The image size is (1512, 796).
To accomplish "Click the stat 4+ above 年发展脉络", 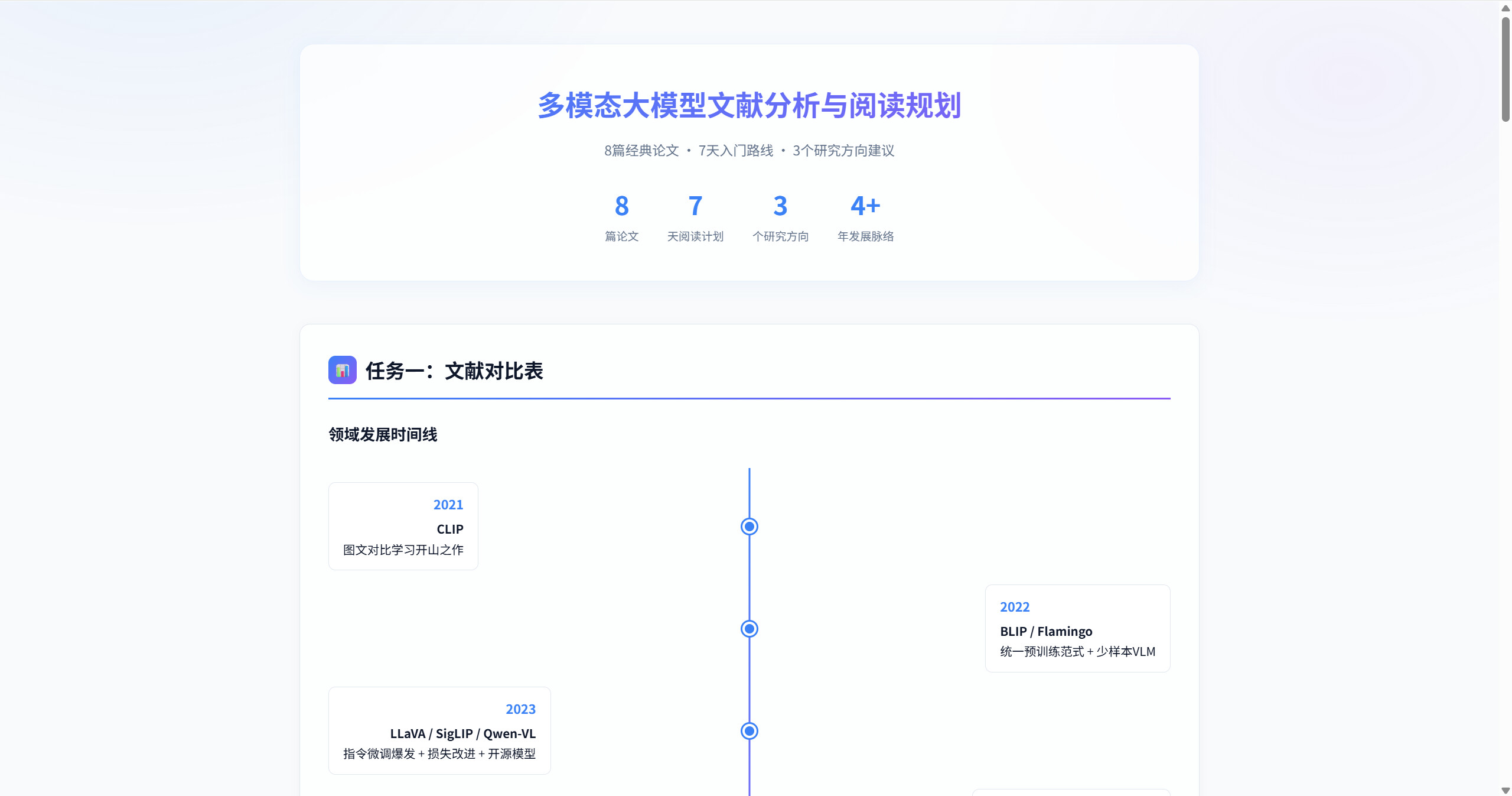I will pyautogui.click(x=865, y=206).
